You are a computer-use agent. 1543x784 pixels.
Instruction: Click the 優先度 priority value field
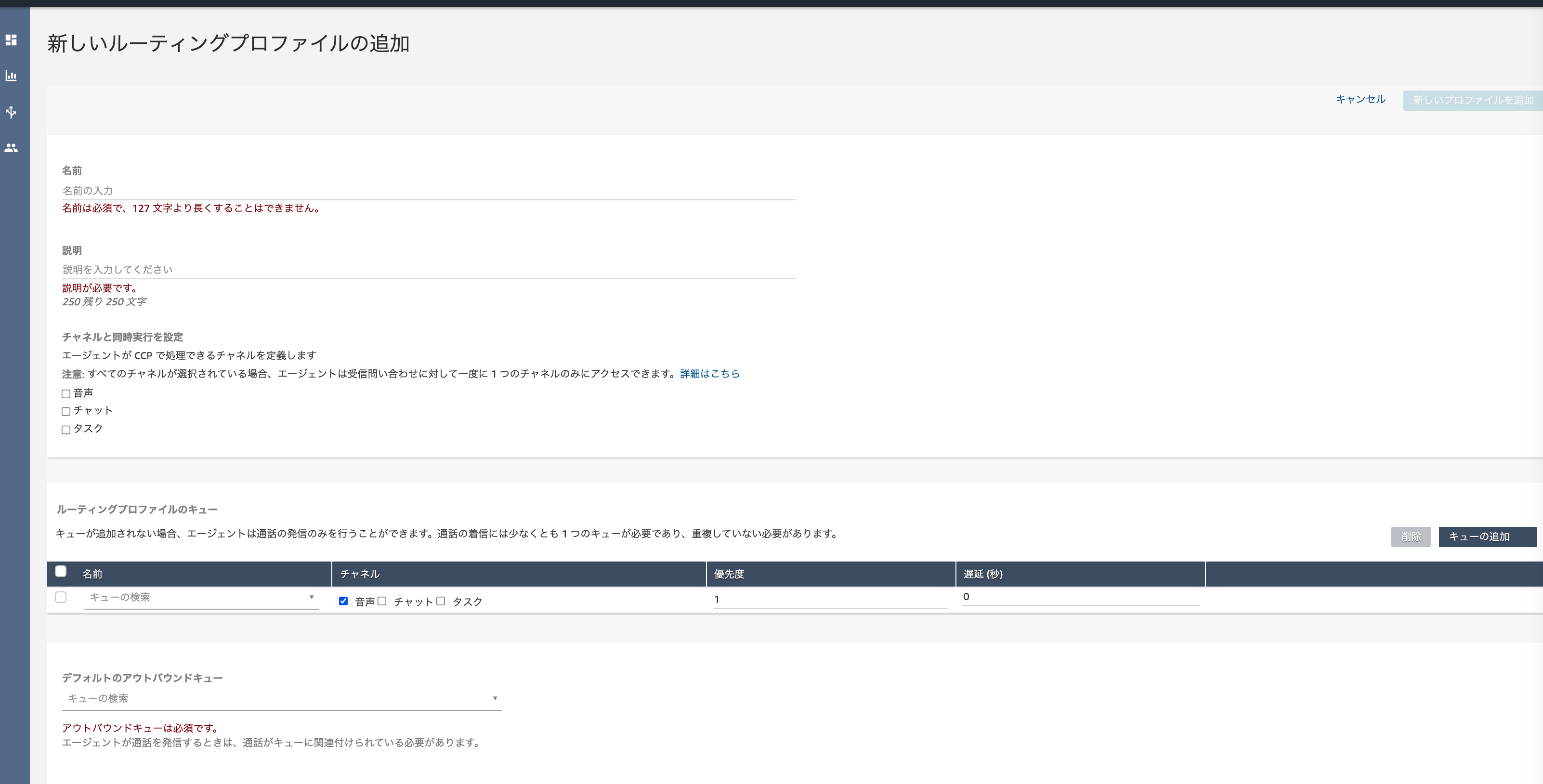(829, 599)
